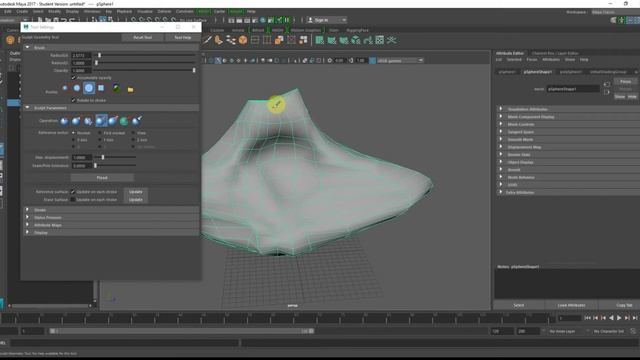Image resolution: width=640 pixels, height=360 pixels.
Task: Expand the Attribute Maps section
Action: (27, 225)
